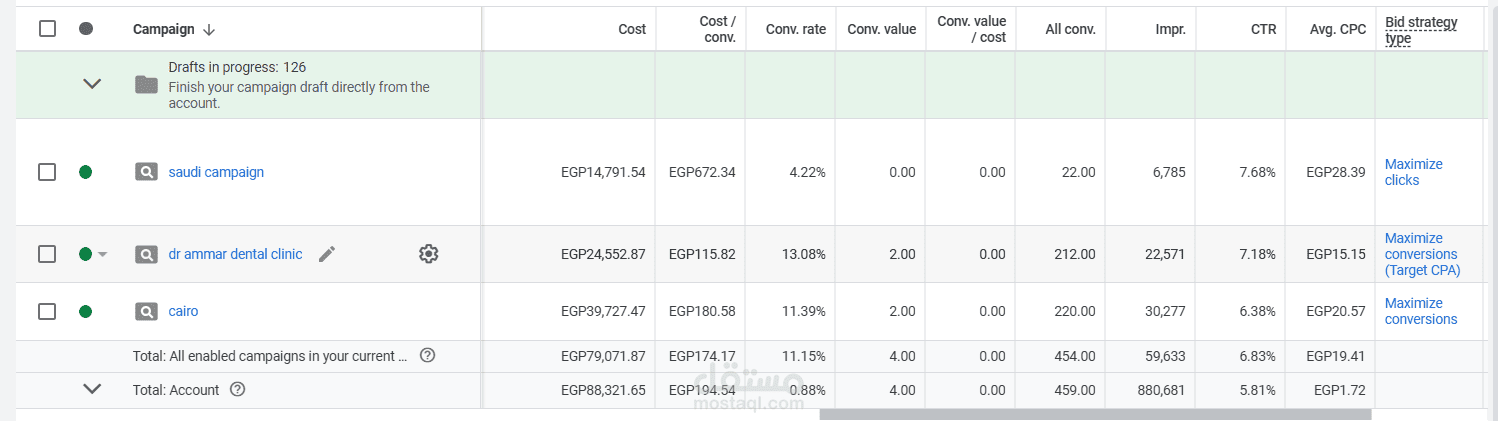Expand the Total: Account row chevron
Viewport: 1498px width, 421px height.
92,389
